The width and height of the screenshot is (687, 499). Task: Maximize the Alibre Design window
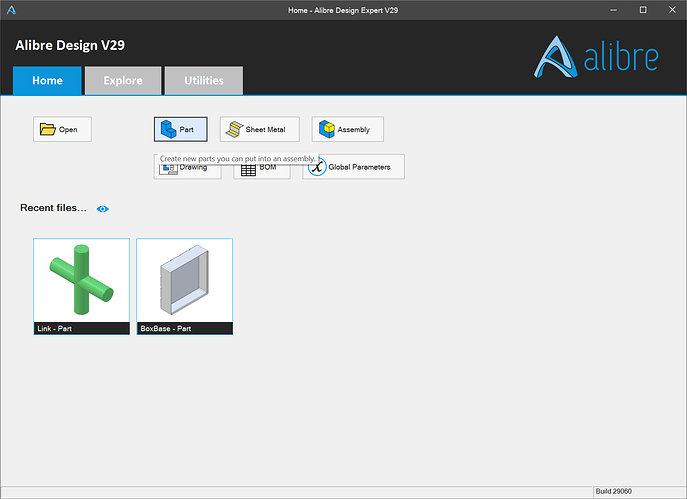pyautogui.click(x=643, y=10)
